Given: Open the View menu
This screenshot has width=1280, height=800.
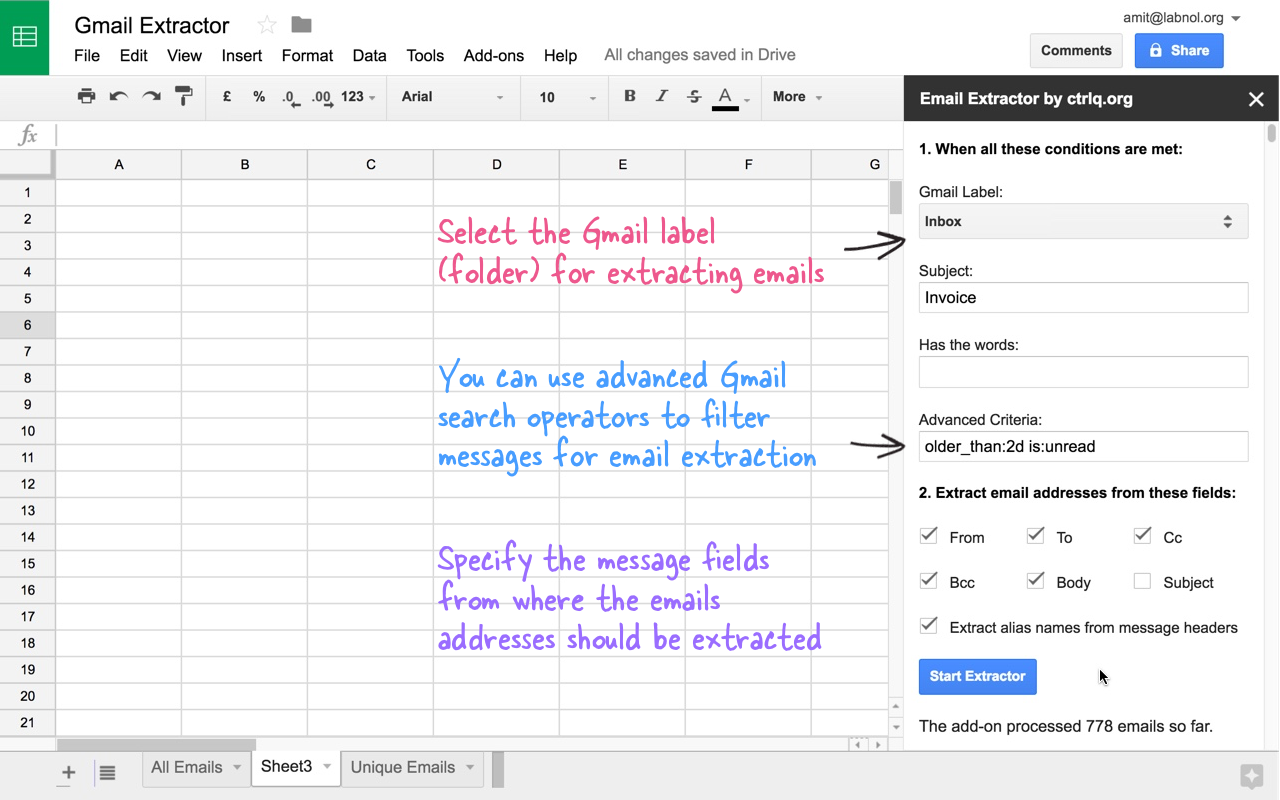Looking at the screenshot, I should click(184, 56).
